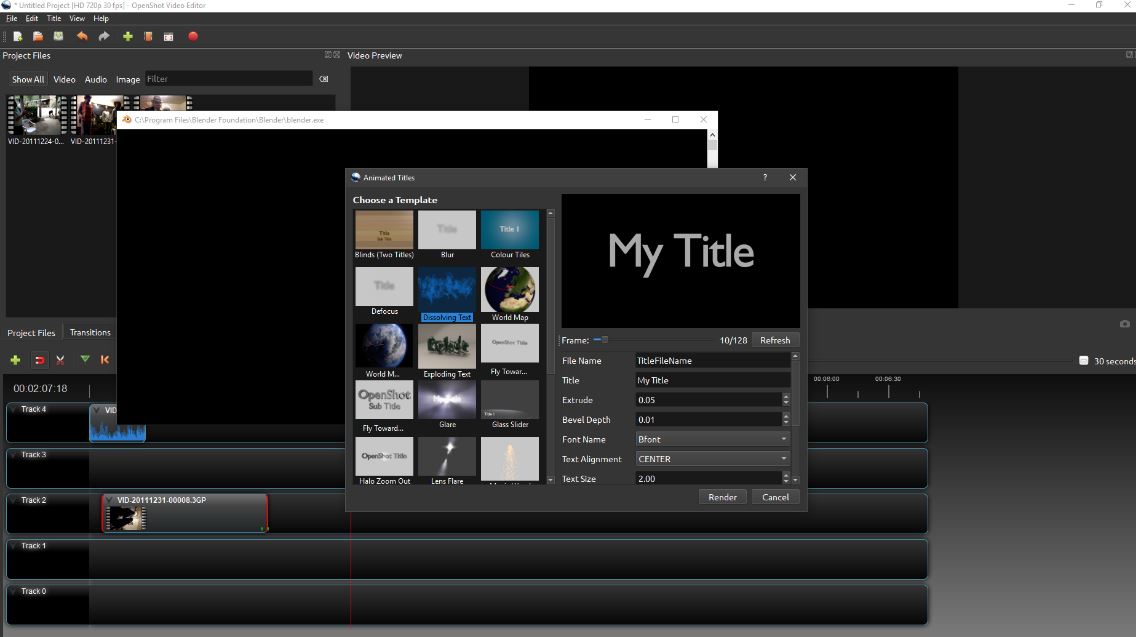Screen dimensions: 1136x637
Task: Increase the Bevel Depth value with stepper
Action: pos(786,416)
